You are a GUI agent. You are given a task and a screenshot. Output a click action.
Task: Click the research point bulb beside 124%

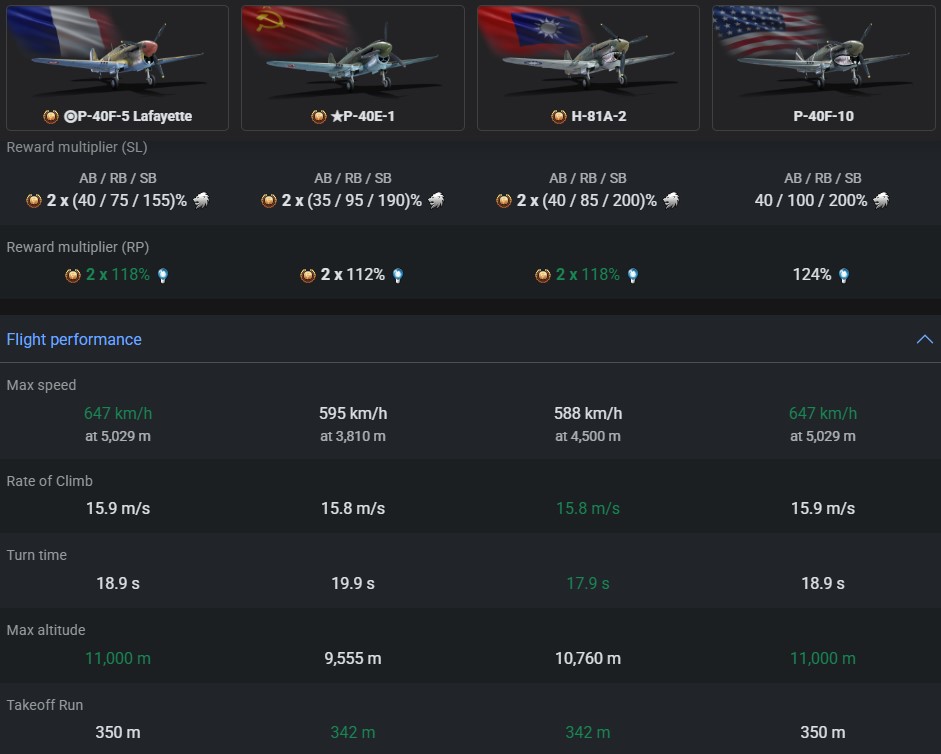coord(844,275)
